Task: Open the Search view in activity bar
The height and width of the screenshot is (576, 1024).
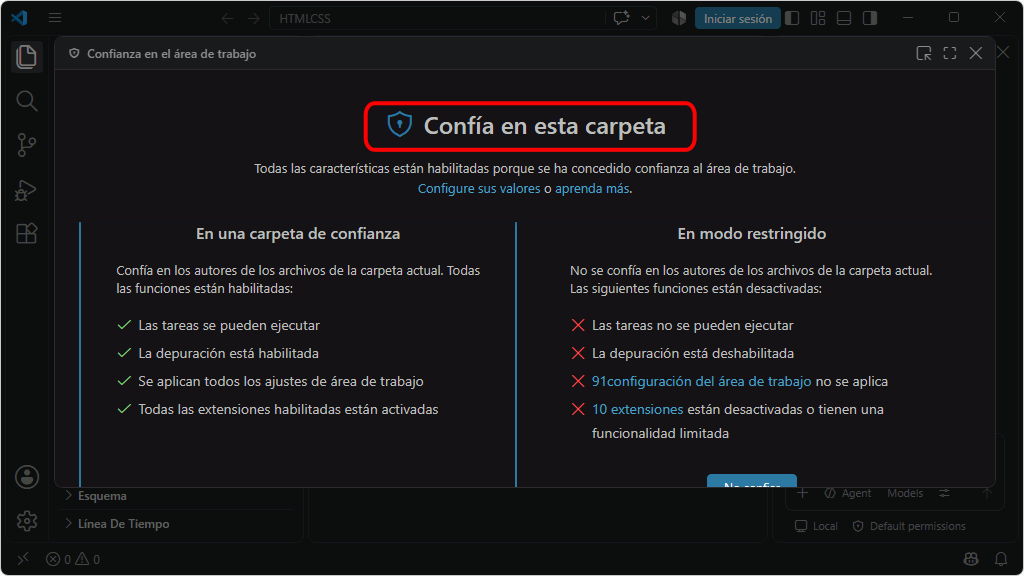Action: (x=26, y=101)
